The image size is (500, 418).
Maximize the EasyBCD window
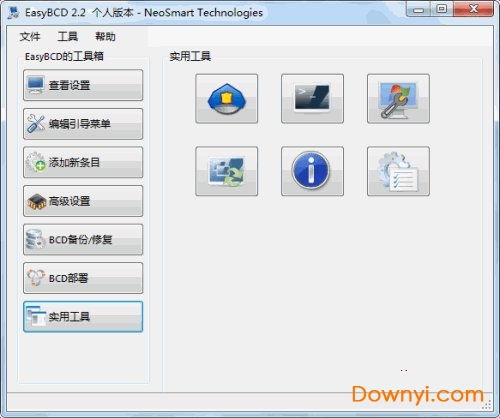442,9
